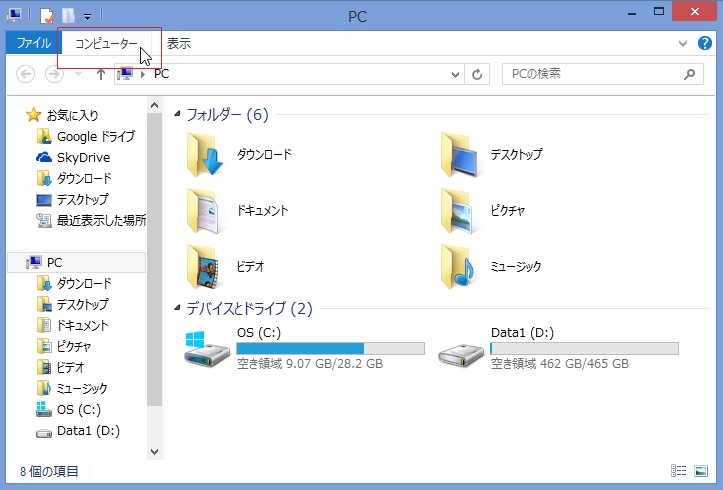The image size is (723, 490).
Task: Click the PC system icon in title bar
Action: pos(14,16)
